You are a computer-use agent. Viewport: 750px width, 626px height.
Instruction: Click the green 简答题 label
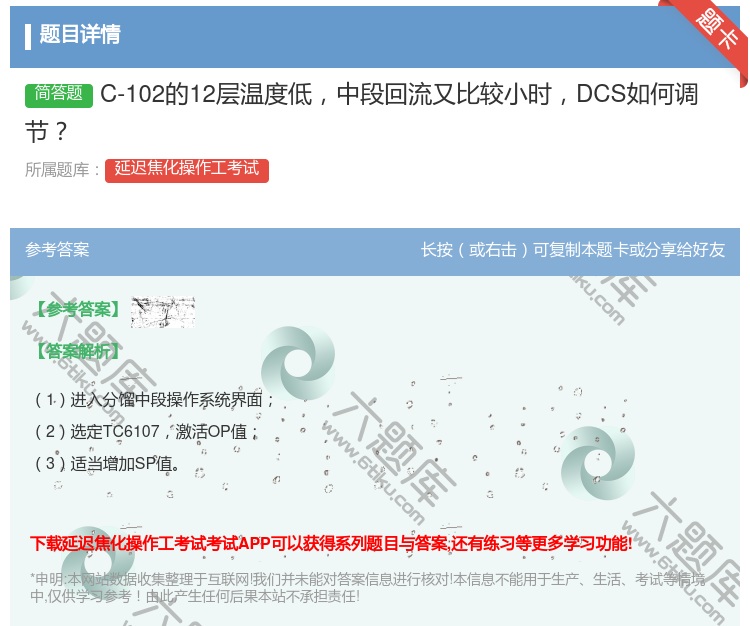click(x=59, y=94)
